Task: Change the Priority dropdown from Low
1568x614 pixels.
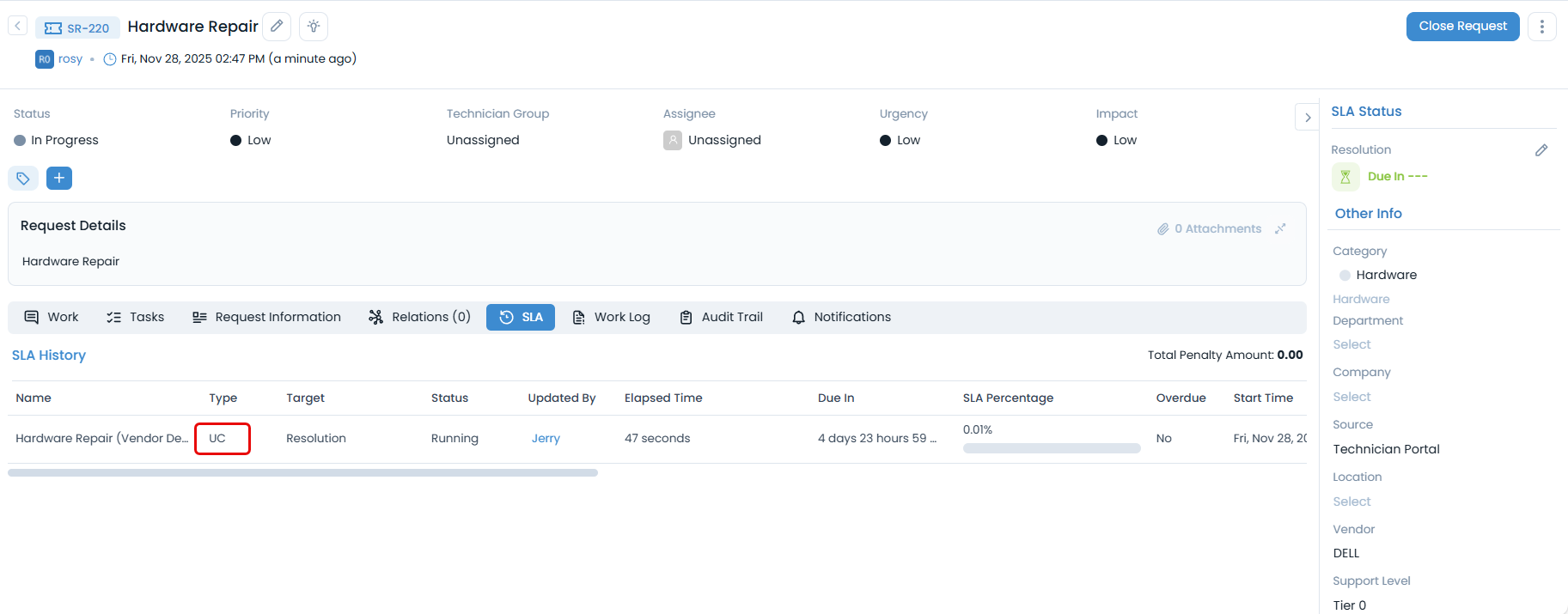Action: pyautogui.click(x=258, y=140)
